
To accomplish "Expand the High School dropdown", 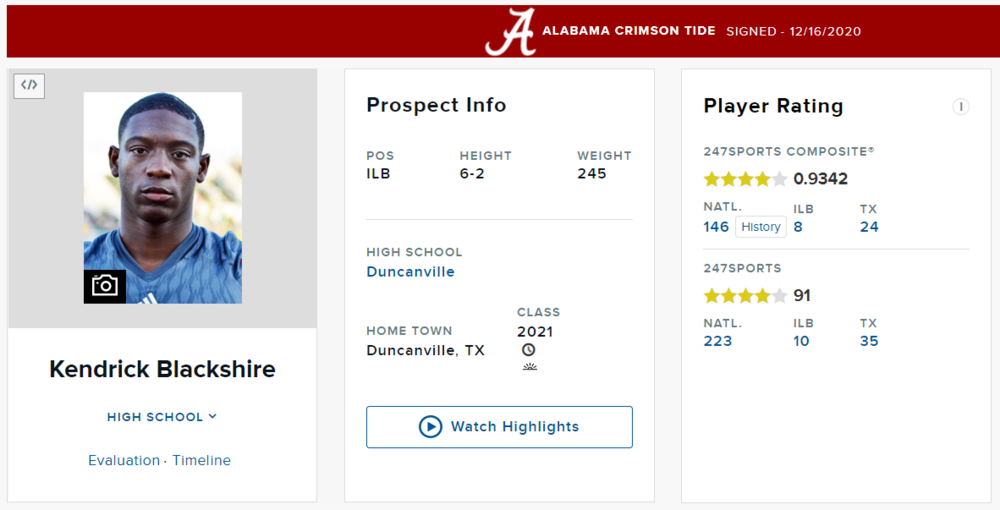I will pyautogui.click(x=162, y=417).
